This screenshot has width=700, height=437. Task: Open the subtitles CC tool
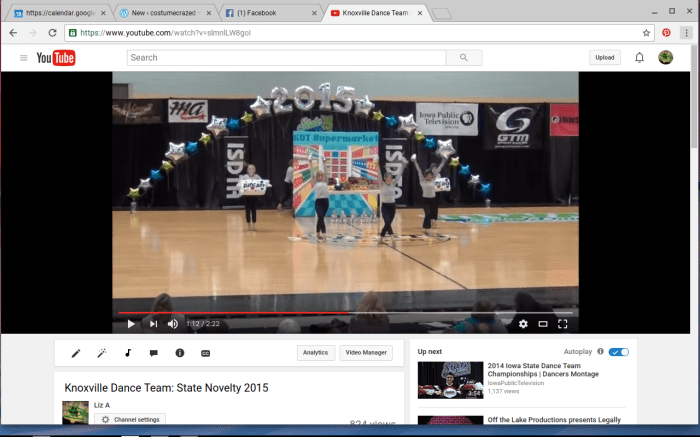click(206, 353)
